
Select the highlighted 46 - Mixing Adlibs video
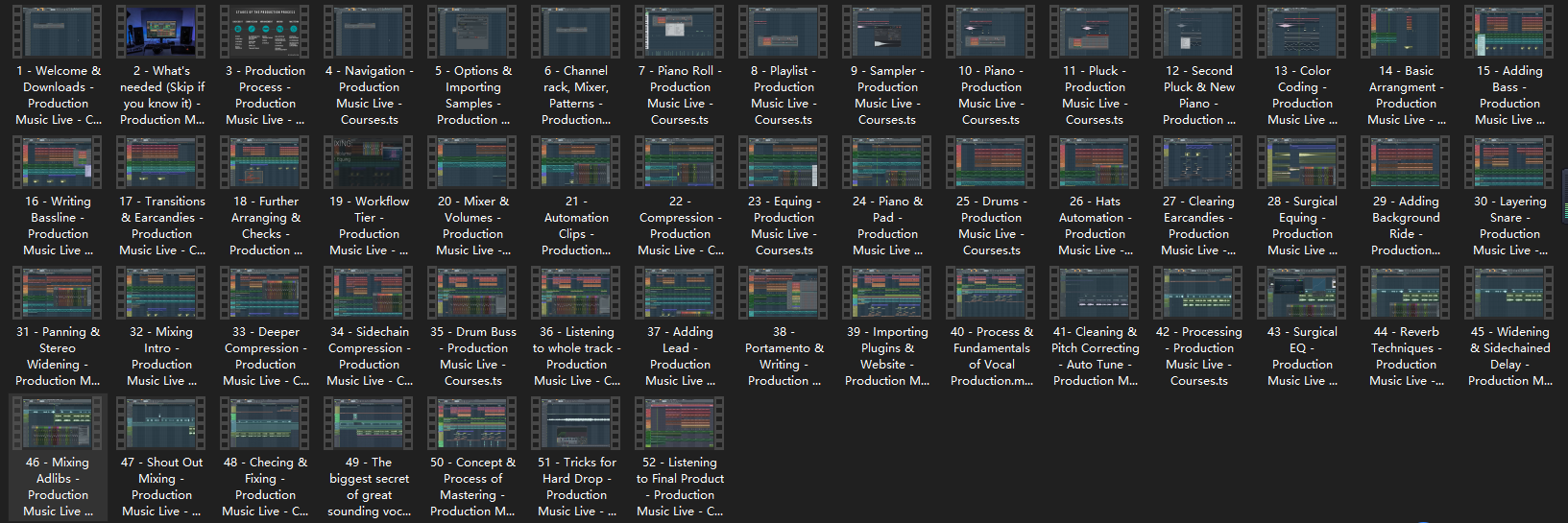[x=58, y=423]
